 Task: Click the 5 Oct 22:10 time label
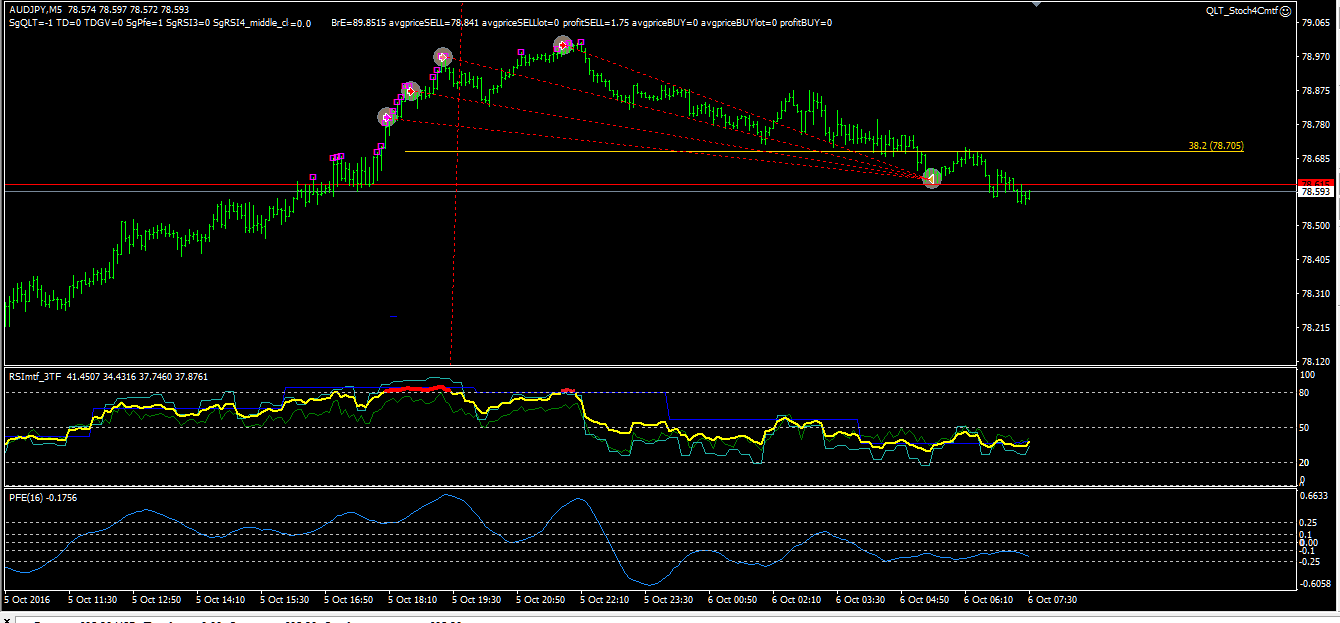pyautogui.click(x=604, y=600)
